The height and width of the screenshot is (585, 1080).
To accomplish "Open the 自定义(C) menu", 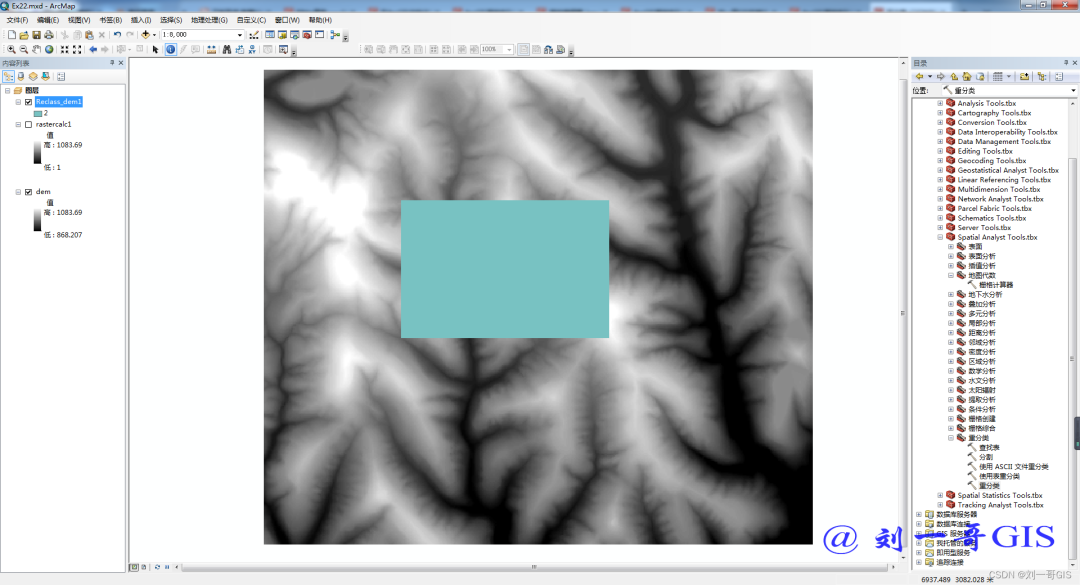I will (x=251, y=20).
